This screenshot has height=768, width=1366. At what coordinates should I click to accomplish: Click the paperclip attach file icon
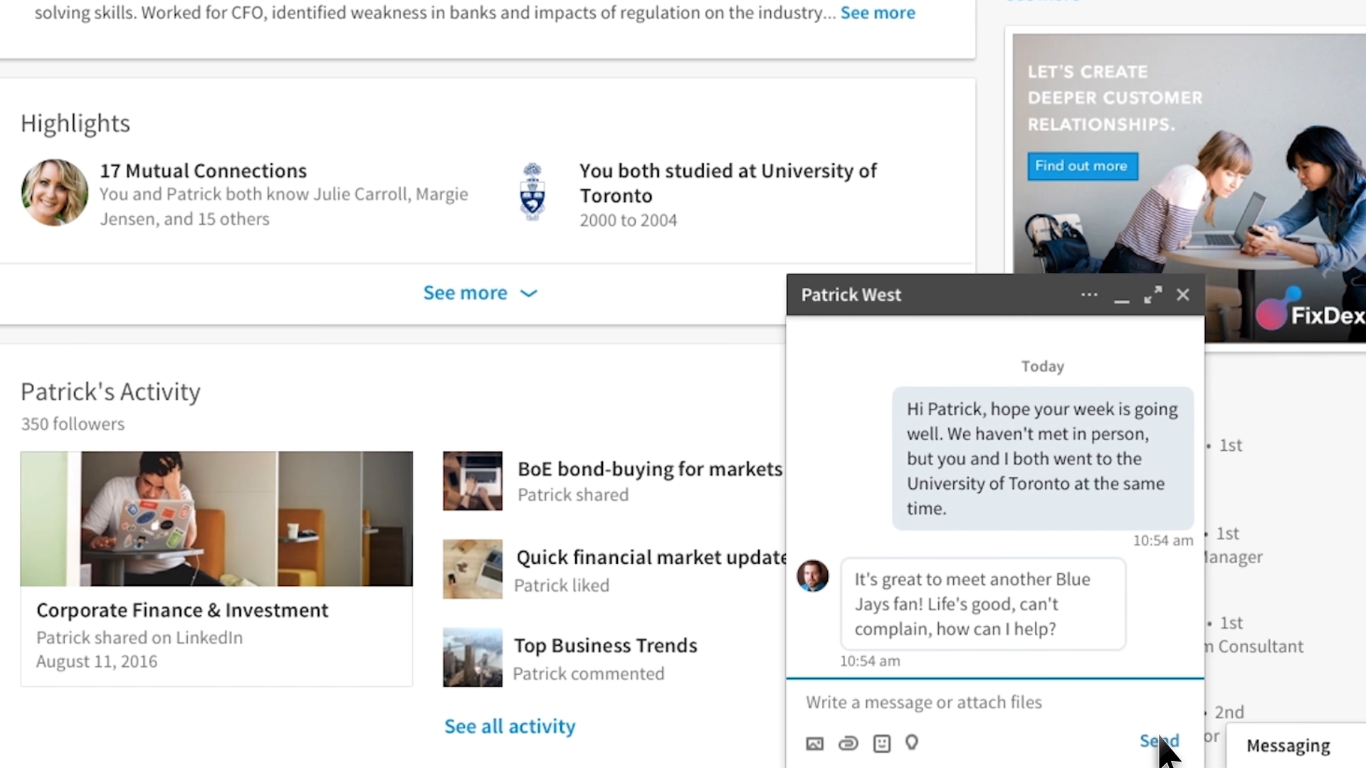848,743
